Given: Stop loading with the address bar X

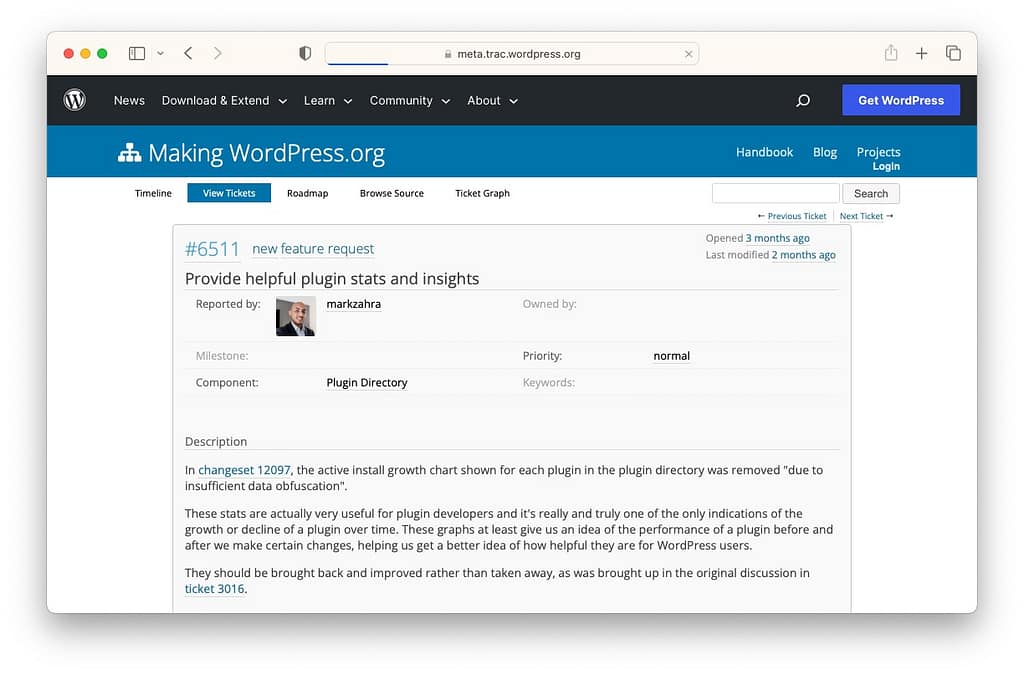Looking at the screenshot, I should click(x=688, y=54).
